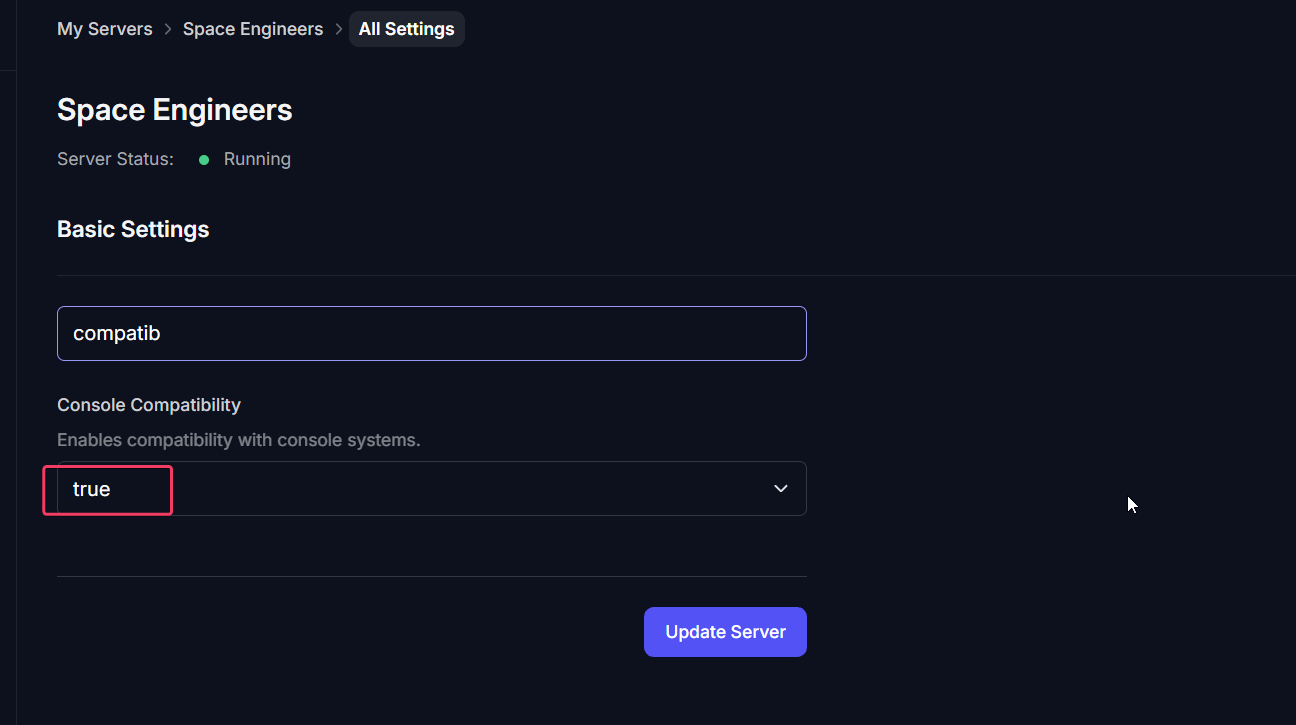This screenshot has height=725, width=1296.
Task: Select the Console Compatibility setting label
Action: point(148,405)
